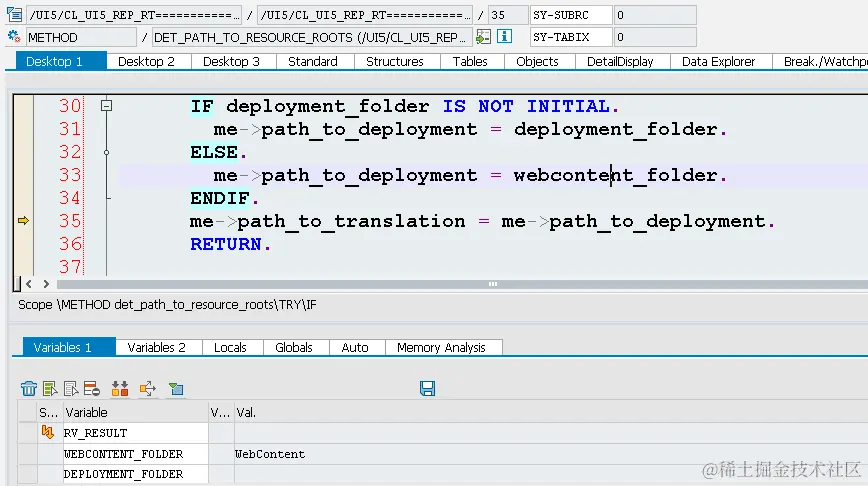Click the DET_PATH_TO_RESOURCE_ROOTS method field

(312, 37)
